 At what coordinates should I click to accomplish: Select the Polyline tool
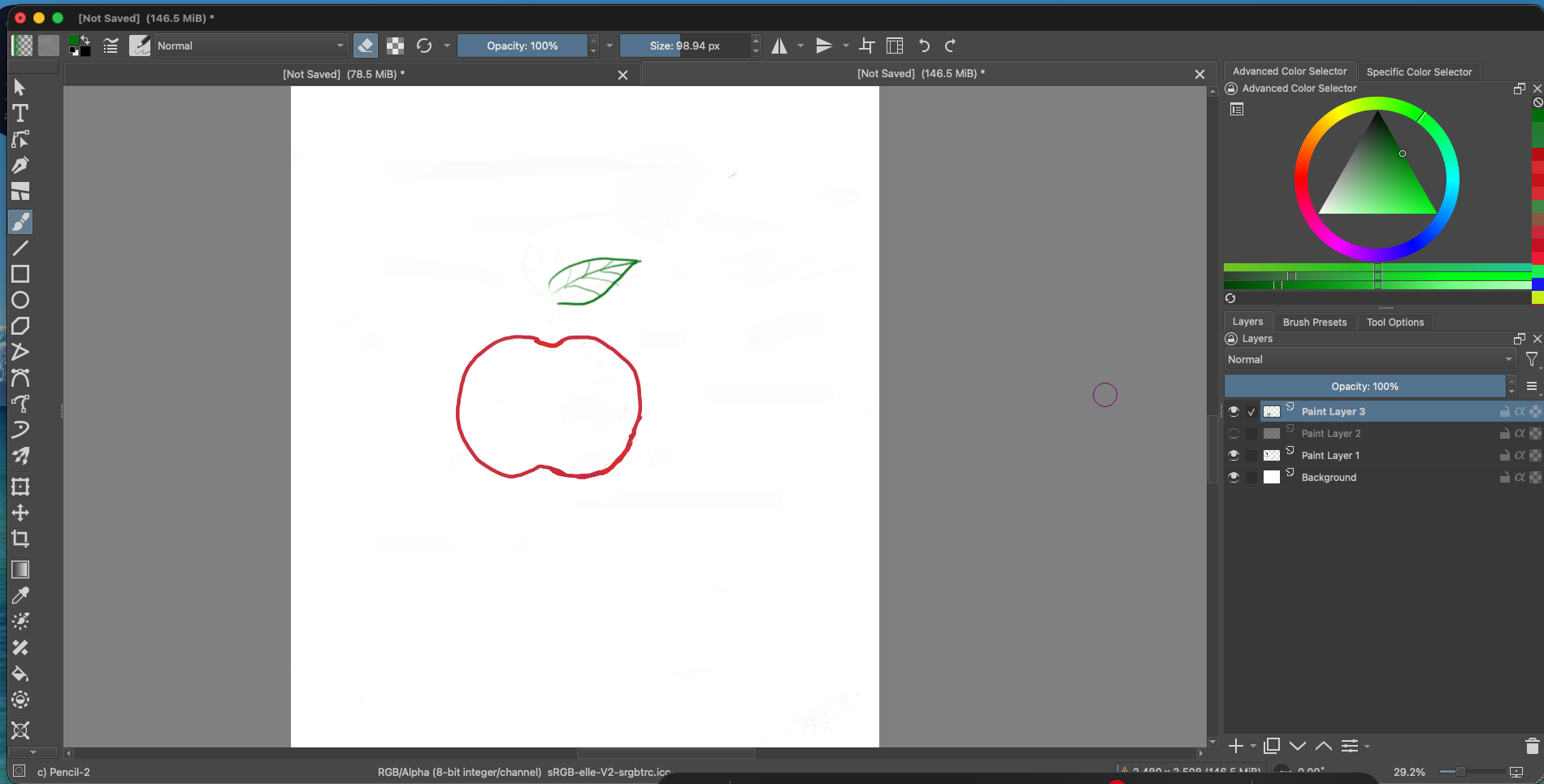click(20, 352)
